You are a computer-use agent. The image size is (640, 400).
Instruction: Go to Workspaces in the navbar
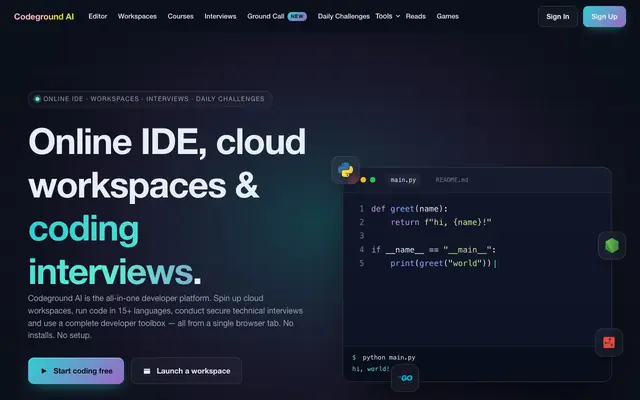[137, 16]
